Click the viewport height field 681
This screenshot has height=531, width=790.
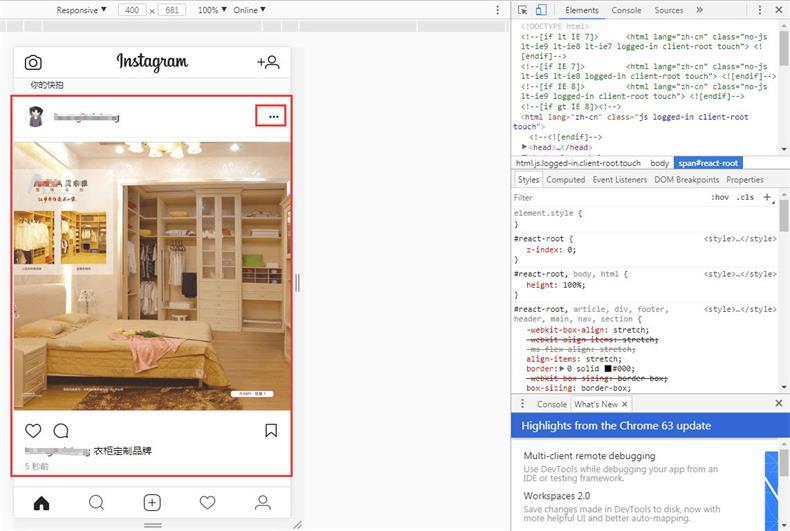tap(172, 10)
